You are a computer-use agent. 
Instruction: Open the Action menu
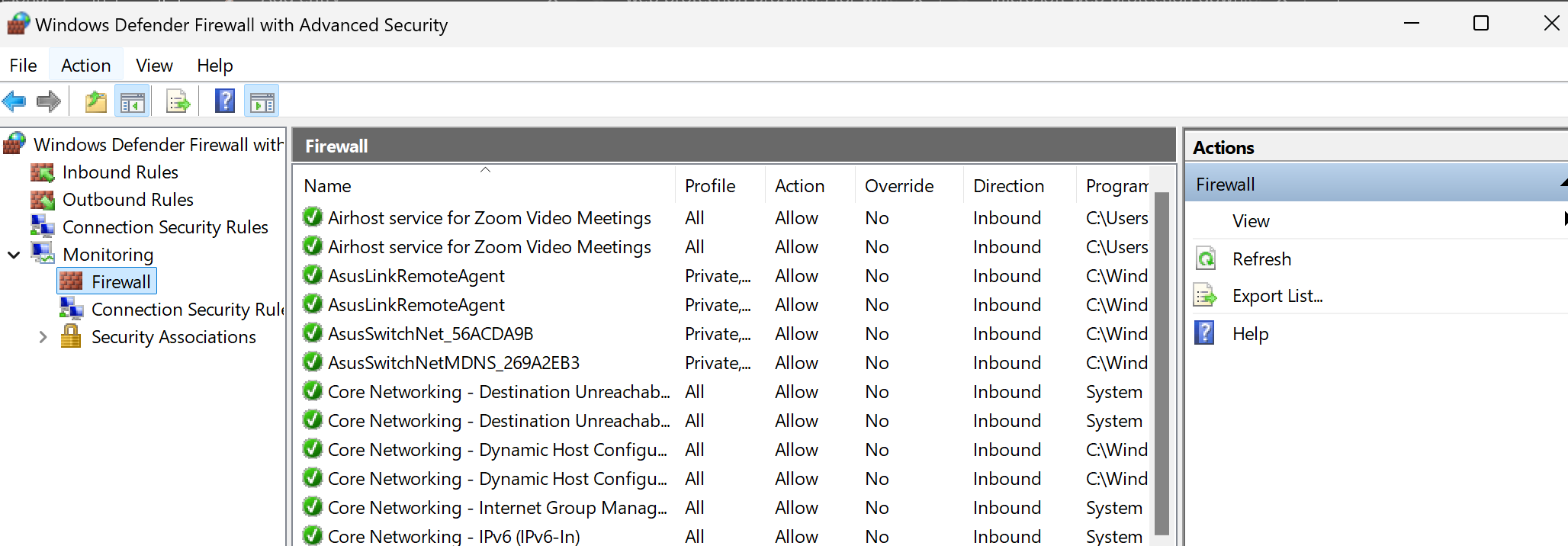point(85,66)
